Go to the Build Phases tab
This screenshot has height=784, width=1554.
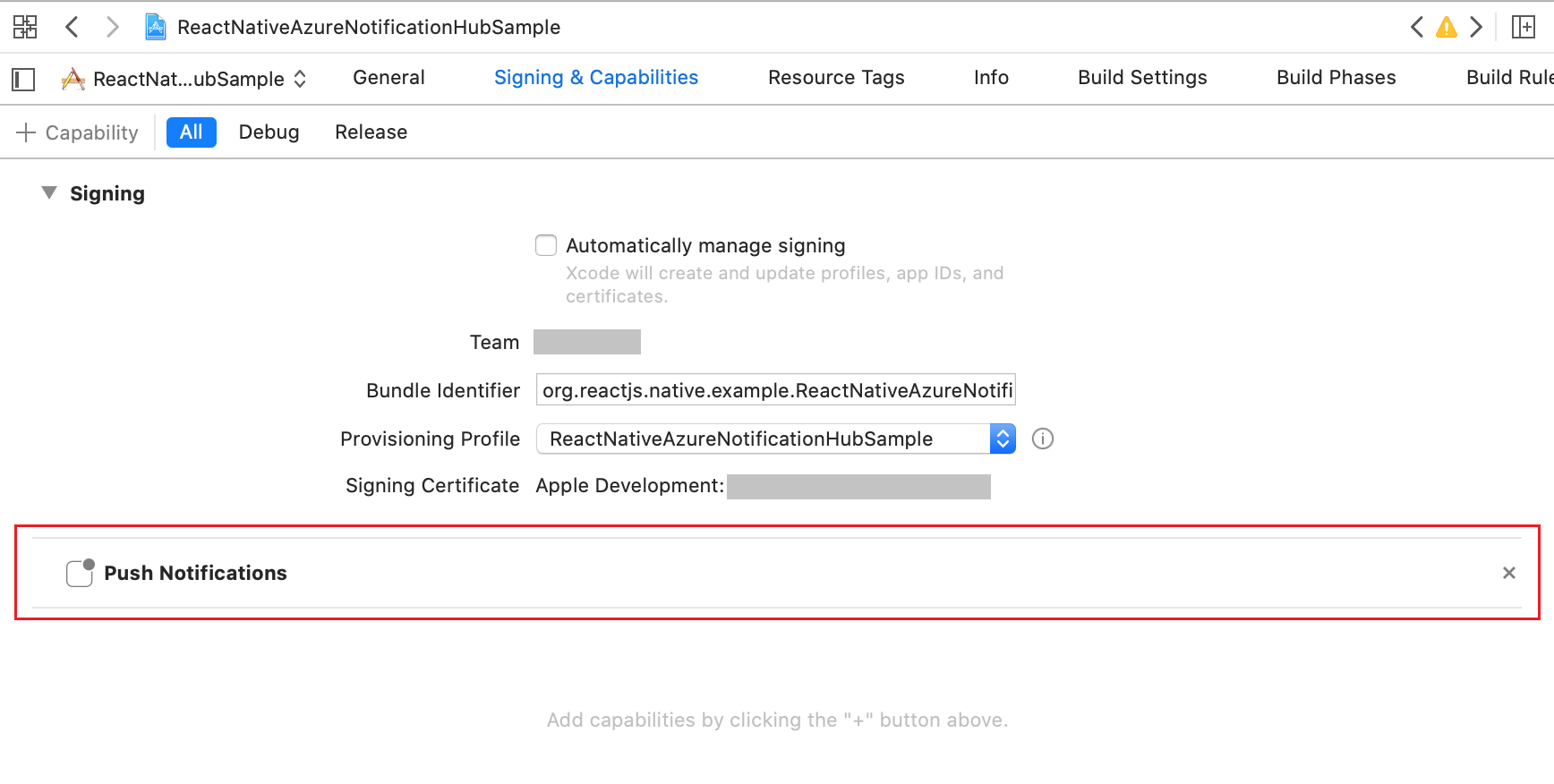1336,78
